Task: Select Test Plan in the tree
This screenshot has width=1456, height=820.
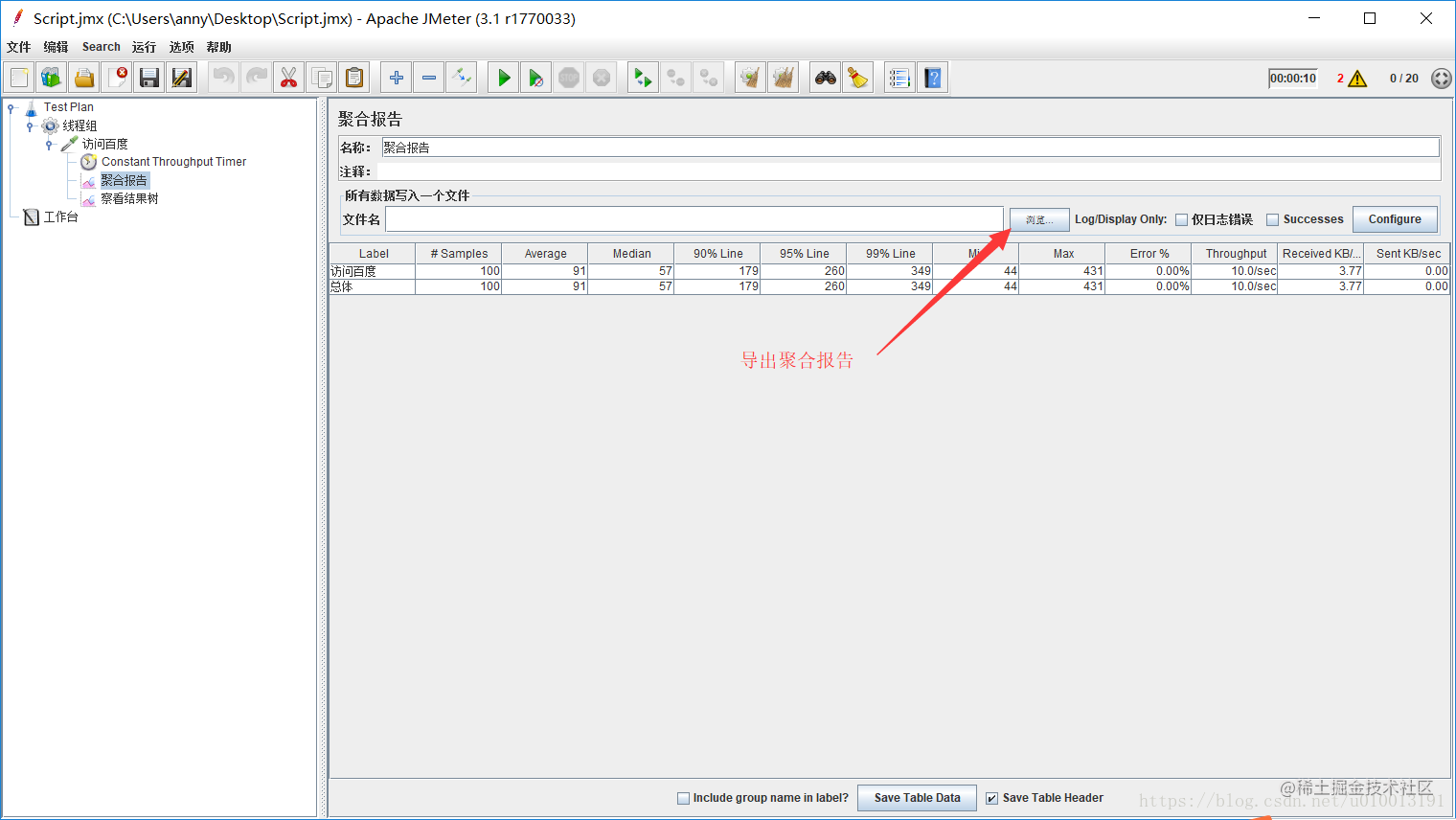Action: 69,107
